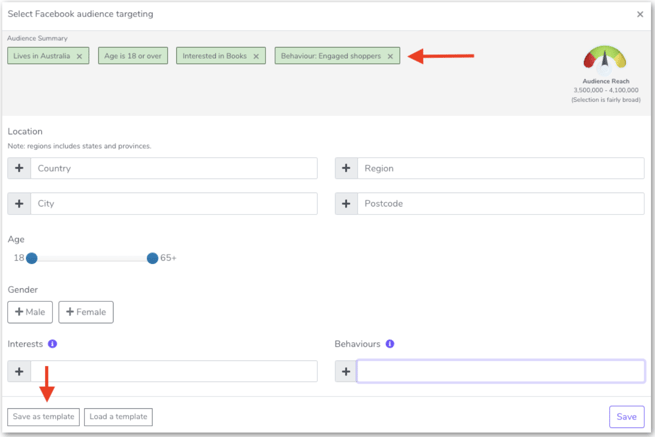655x437 pixels.
Task: Remove the Behaviour: Engaged shoppers tag
Action: point(390,56)
